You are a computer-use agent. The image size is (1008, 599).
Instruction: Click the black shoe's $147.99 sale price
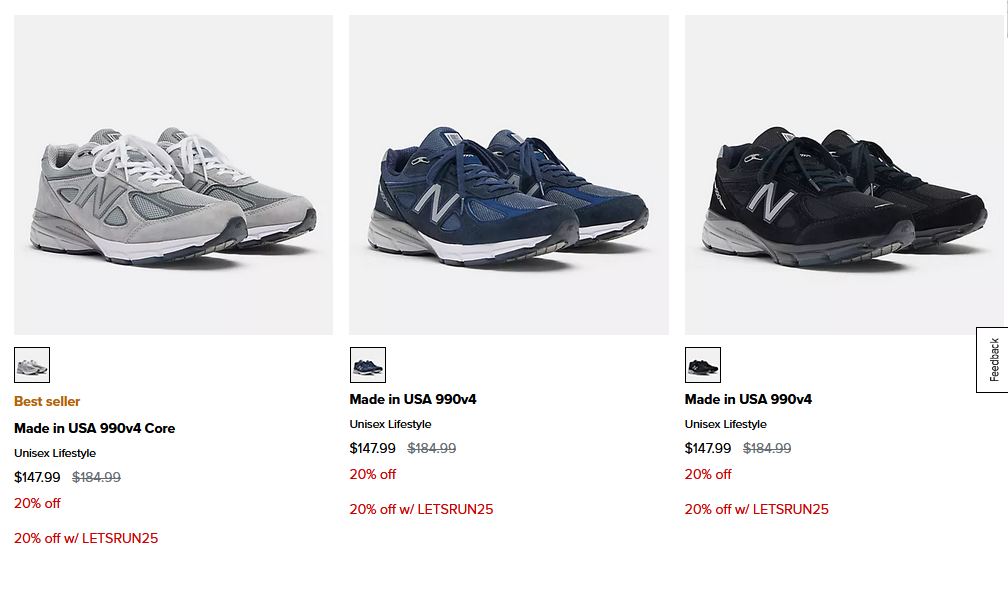pos(708,448)
